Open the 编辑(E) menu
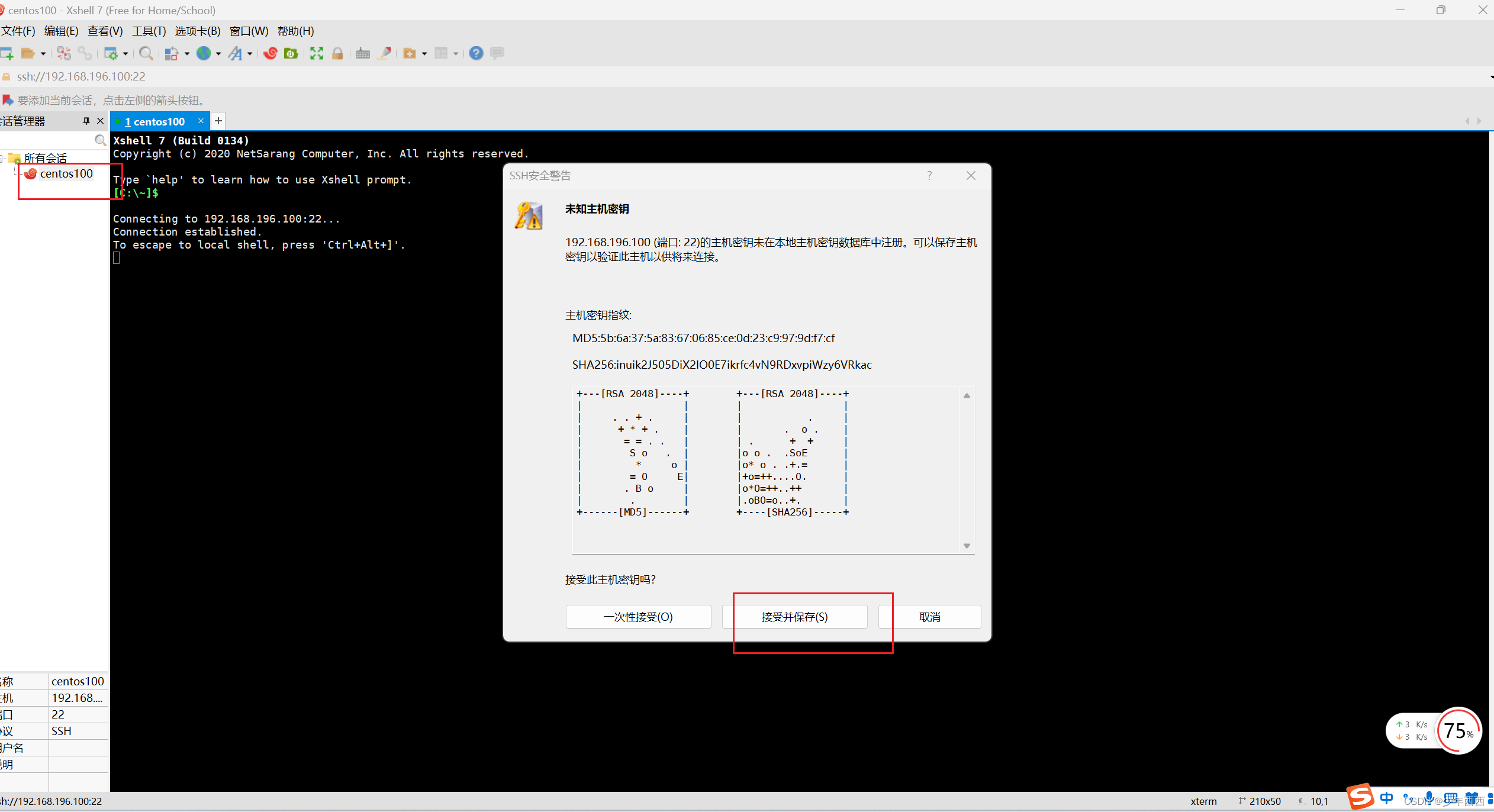This screenshot has height=812, width=1494. click(x=61, y=31)
